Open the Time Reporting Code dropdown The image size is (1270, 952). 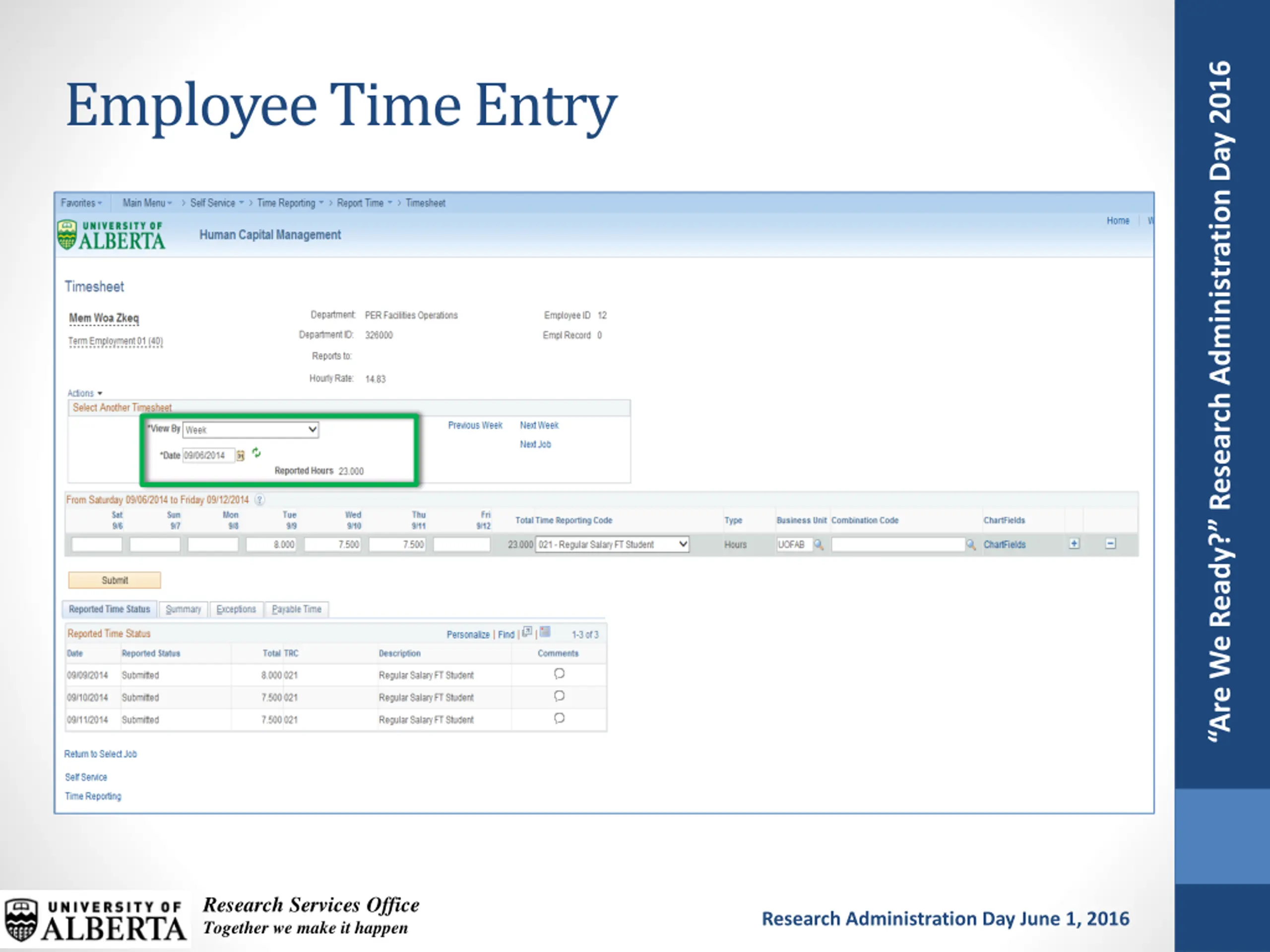tap(612, 544)
